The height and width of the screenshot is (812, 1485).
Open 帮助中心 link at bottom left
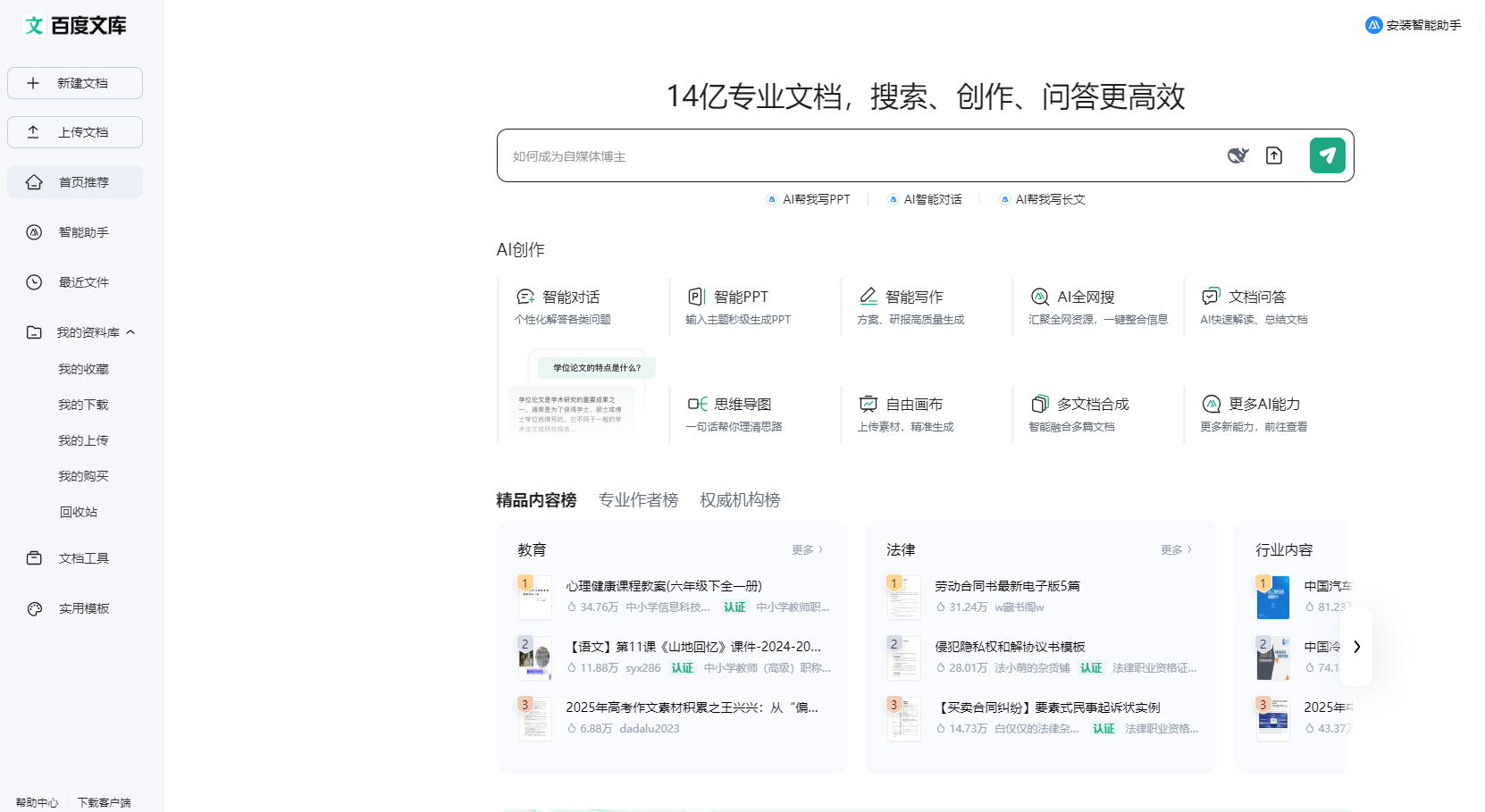(x=37, y=802)
